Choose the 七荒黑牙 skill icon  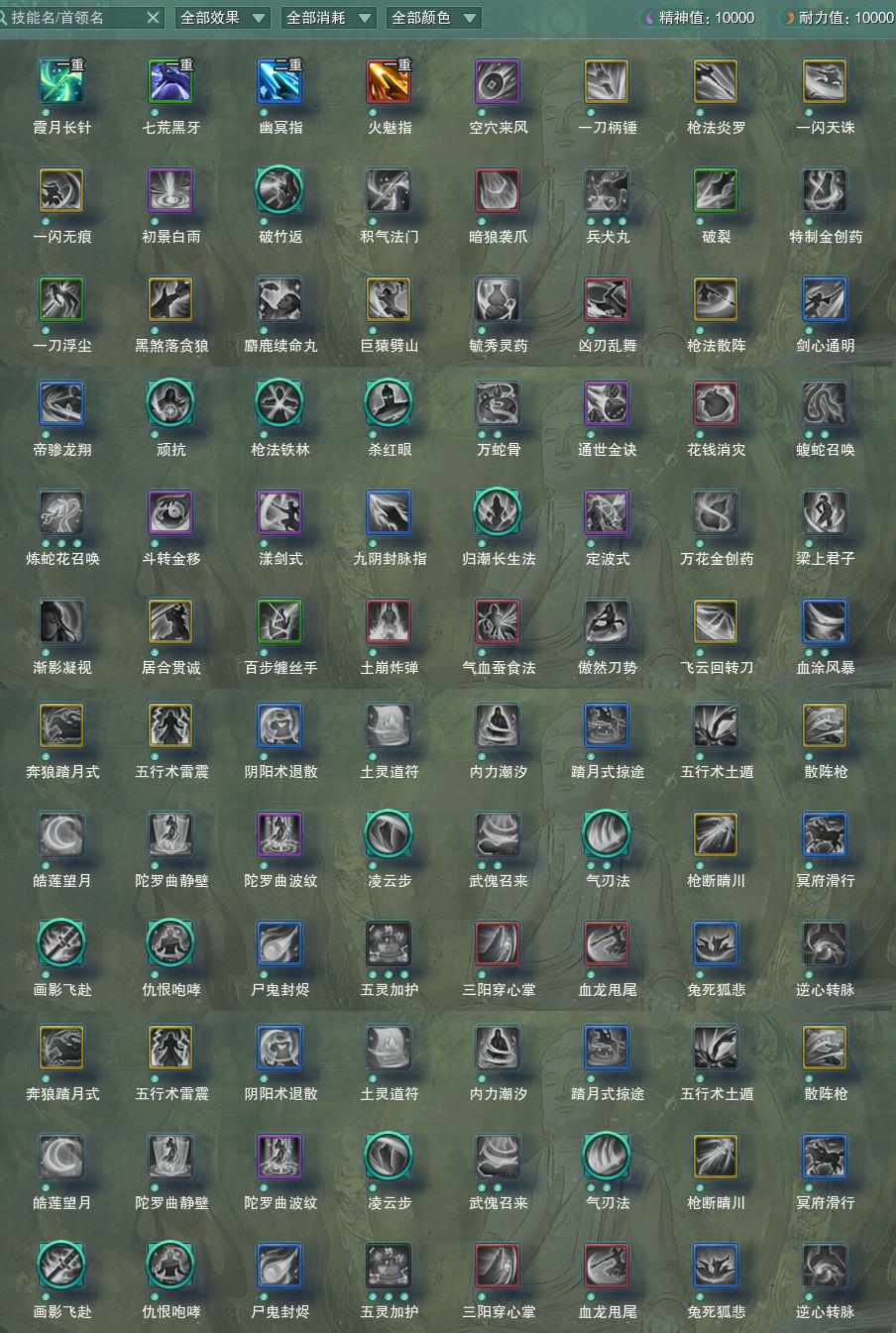170,82
